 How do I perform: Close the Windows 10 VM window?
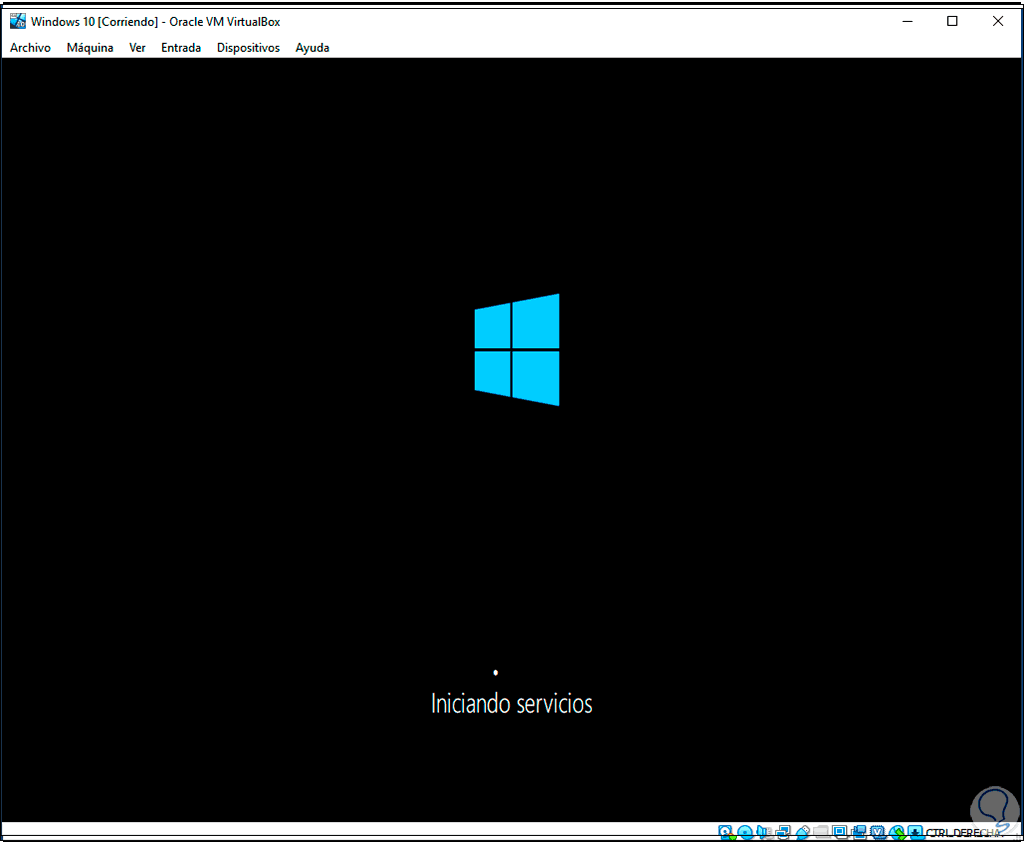click(x=997, y=22)
